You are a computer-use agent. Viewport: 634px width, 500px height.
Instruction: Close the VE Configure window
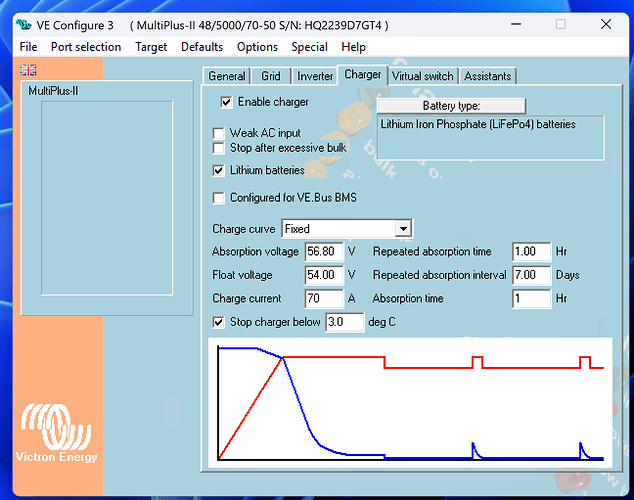point(606,24)
